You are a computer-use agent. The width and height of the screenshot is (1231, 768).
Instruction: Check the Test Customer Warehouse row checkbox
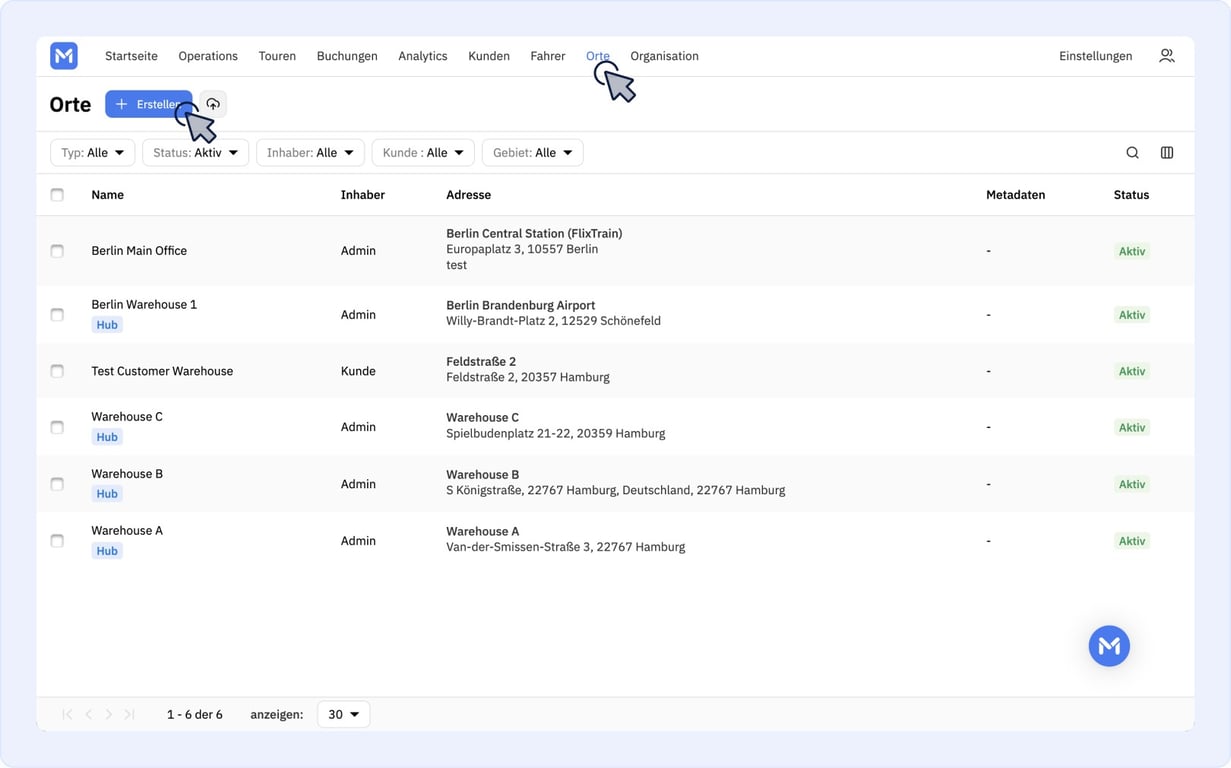tap(57, 371)
